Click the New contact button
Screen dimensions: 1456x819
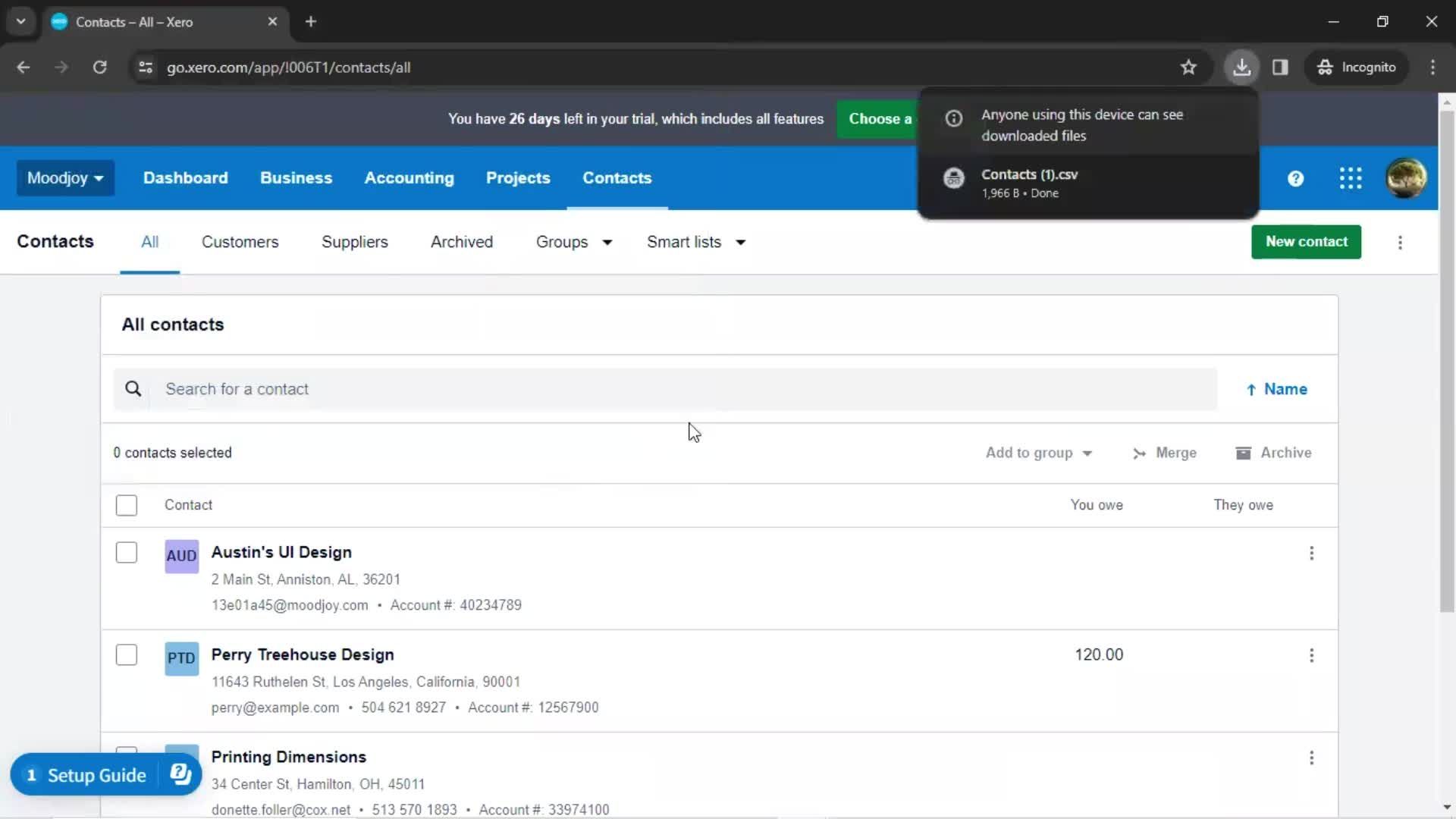[1306, 242]
